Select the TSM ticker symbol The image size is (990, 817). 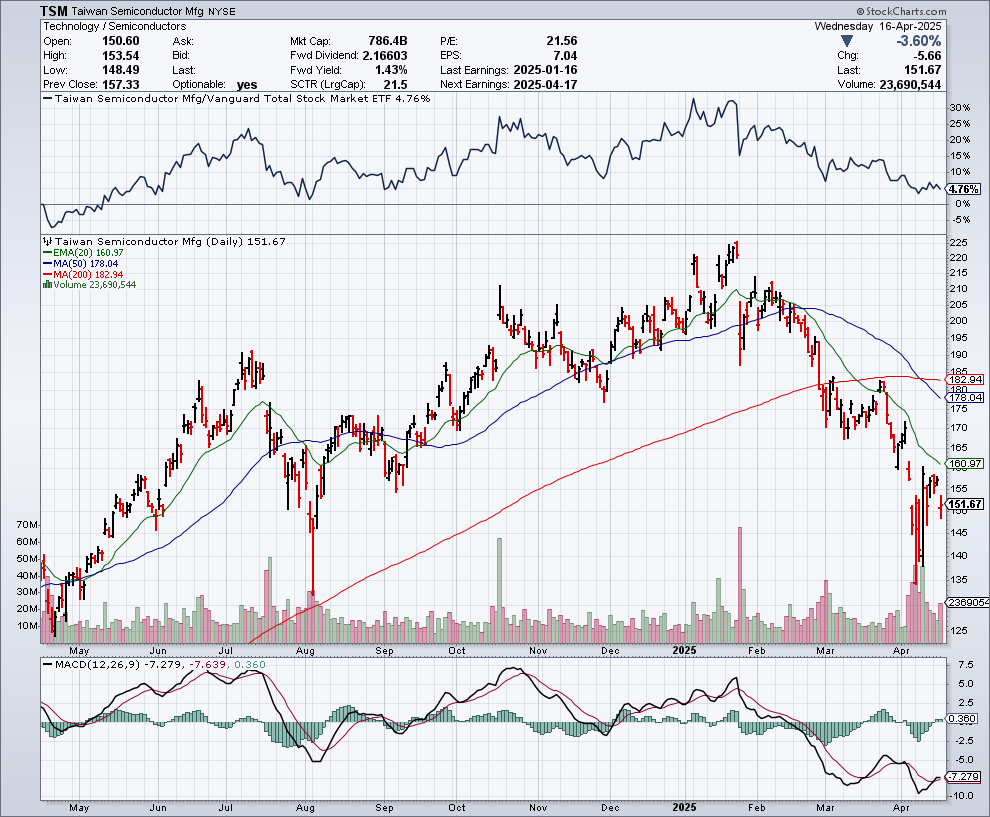click(x=54, y=11)
